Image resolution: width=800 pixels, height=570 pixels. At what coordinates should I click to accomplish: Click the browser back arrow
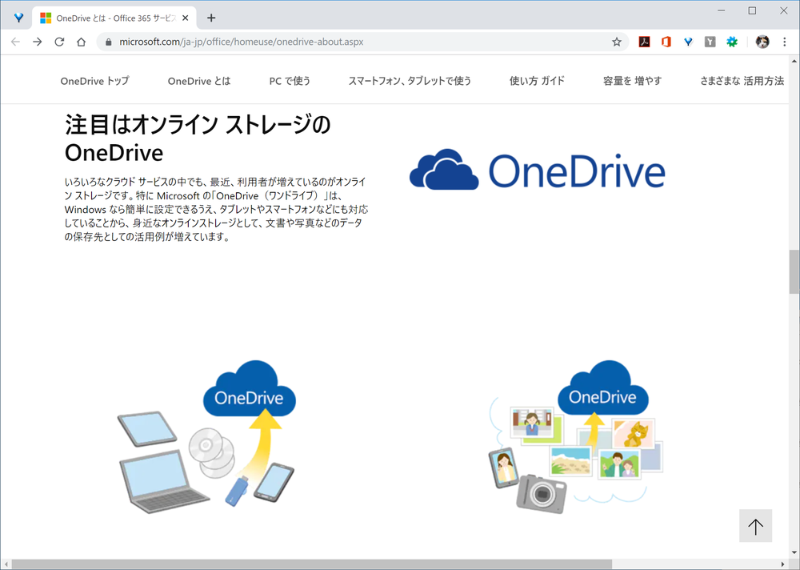(15, 42)
